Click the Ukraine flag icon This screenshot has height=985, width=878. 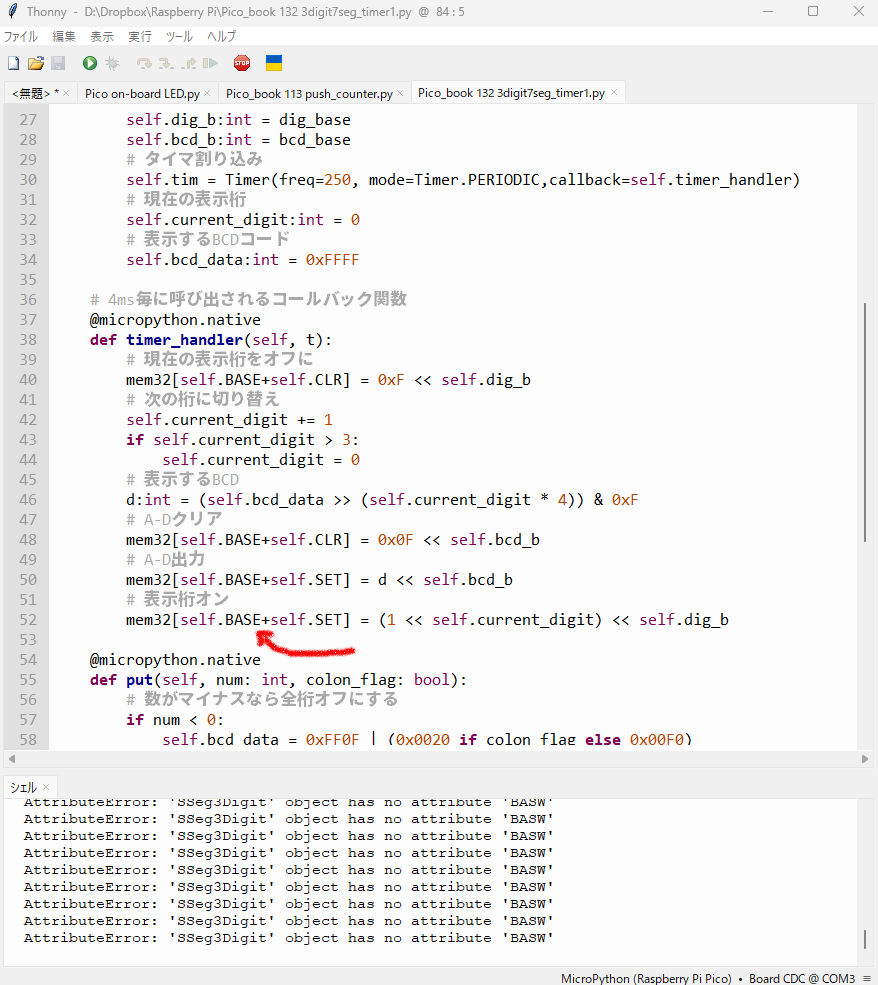[x=273, y=63]
